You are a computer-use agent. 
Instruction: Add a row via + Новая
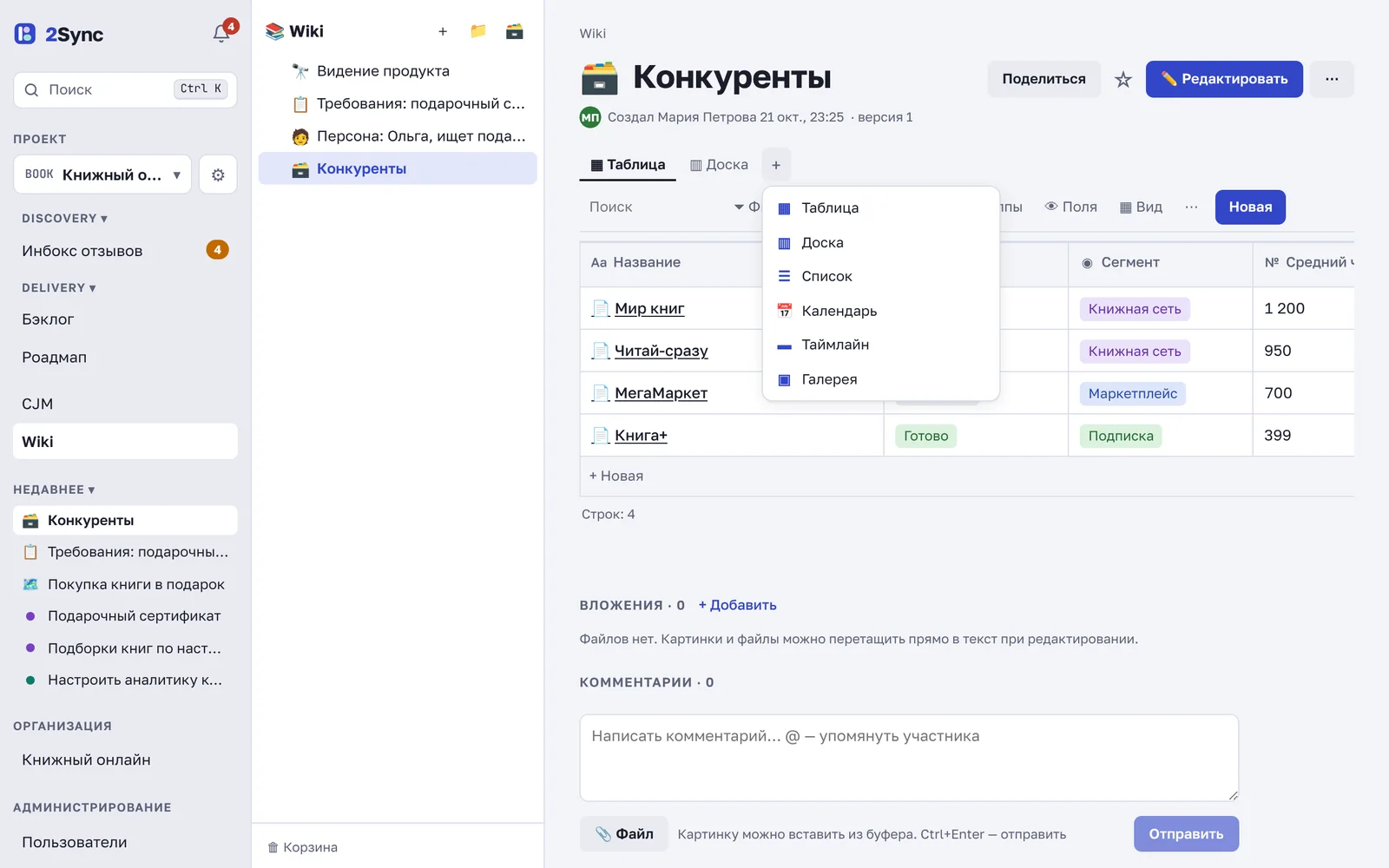click(616, 476)
